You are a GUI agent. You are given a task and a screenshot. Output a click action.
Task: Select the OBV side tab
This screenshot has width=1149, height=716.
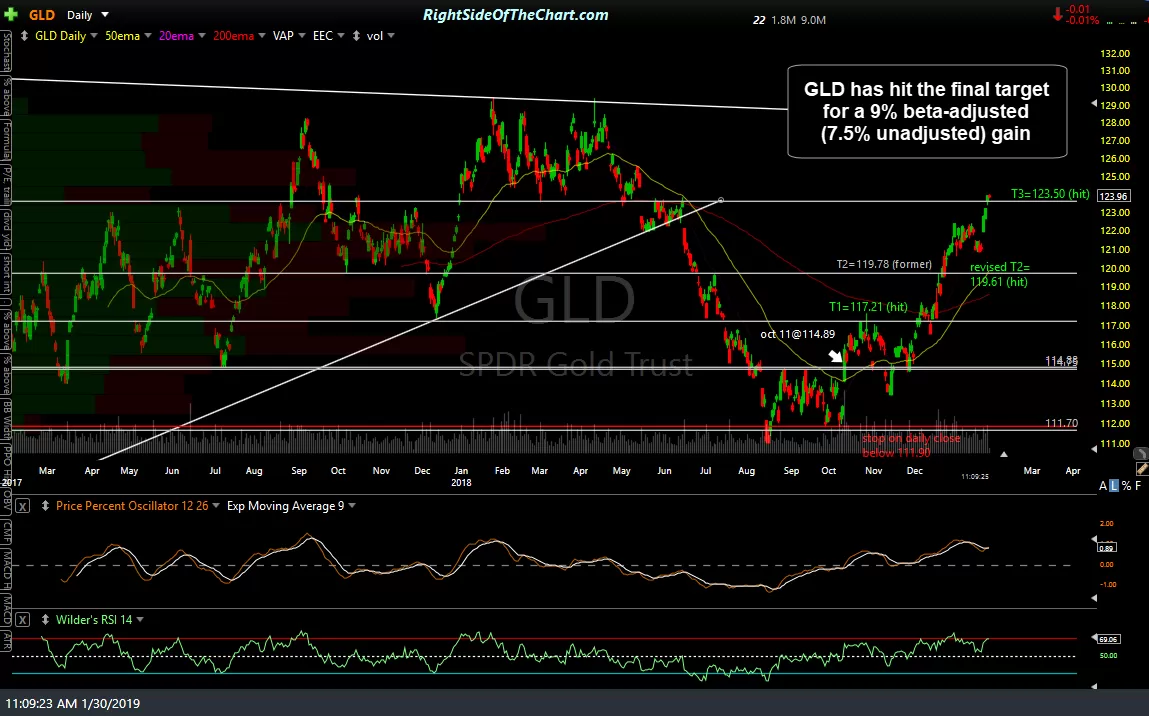[x=6, y=499]
